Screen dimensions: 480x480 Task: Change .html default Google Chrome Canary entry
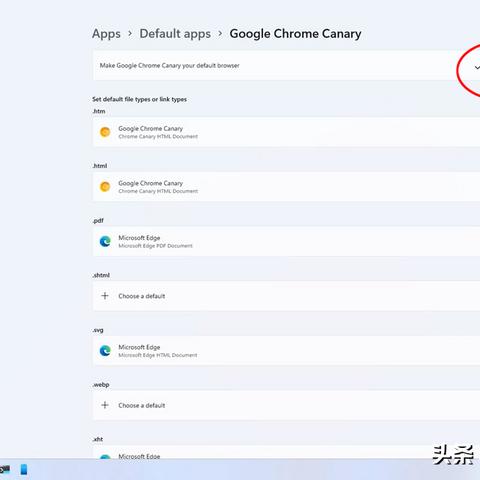point(286,187)
